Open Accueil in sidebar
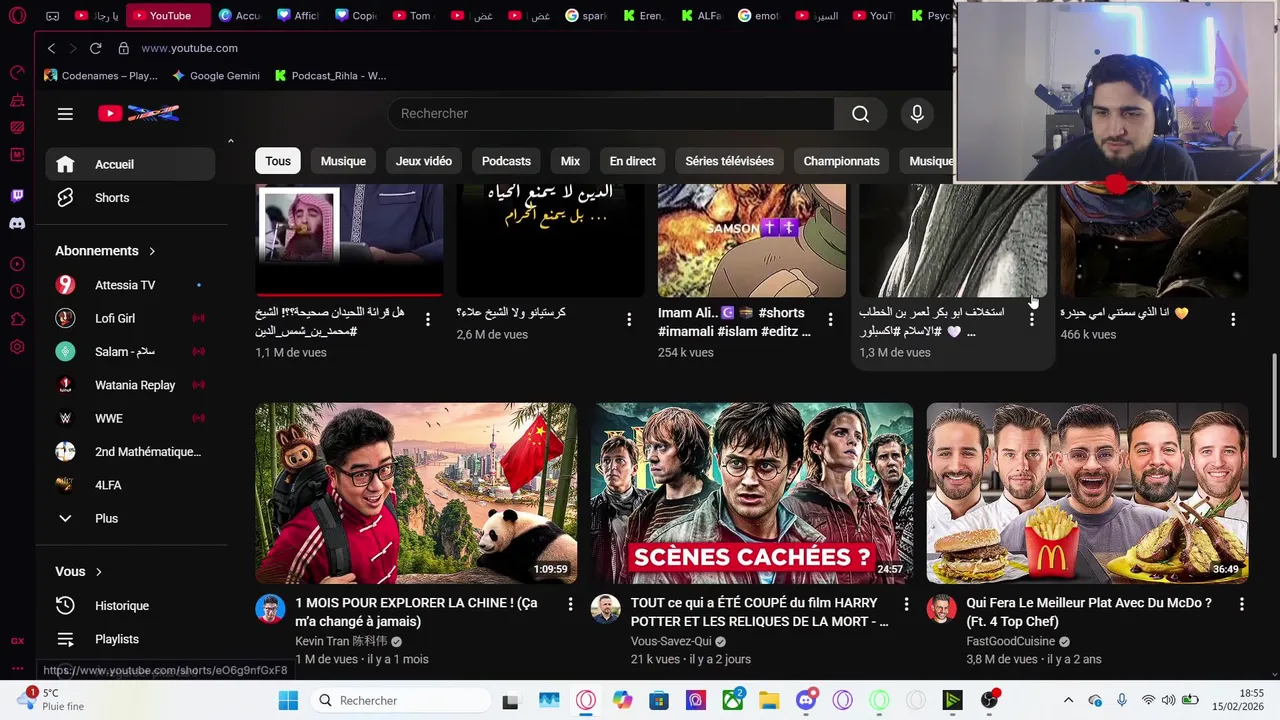1280x720 pixels. pos(130,164)
